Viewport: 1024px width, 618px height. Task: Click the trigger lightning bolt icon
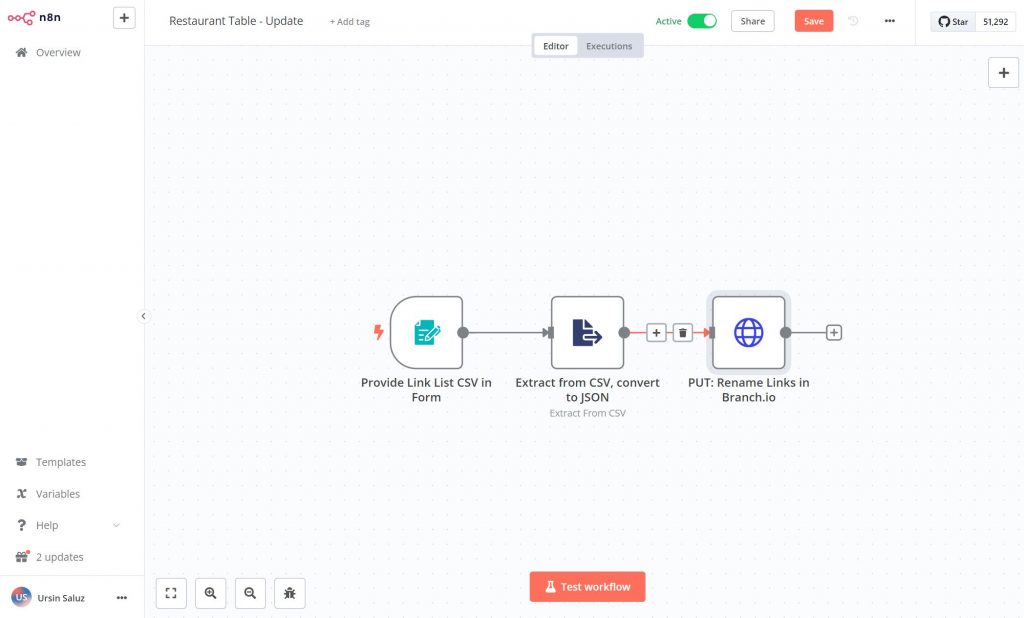tap(378, 332)
